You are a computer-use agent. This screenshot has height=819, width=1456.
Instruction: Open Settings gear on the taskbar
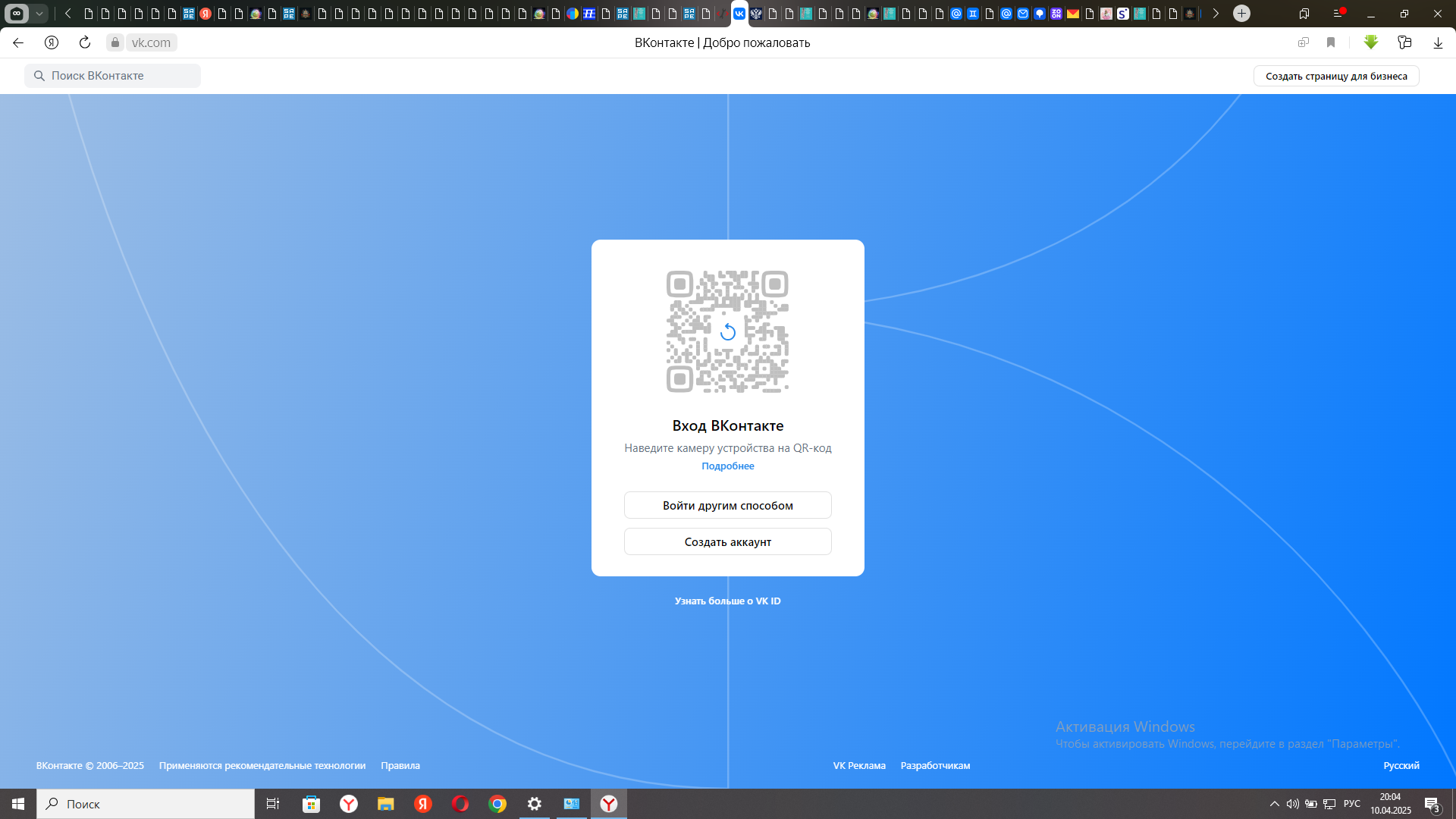click(535, 804)
